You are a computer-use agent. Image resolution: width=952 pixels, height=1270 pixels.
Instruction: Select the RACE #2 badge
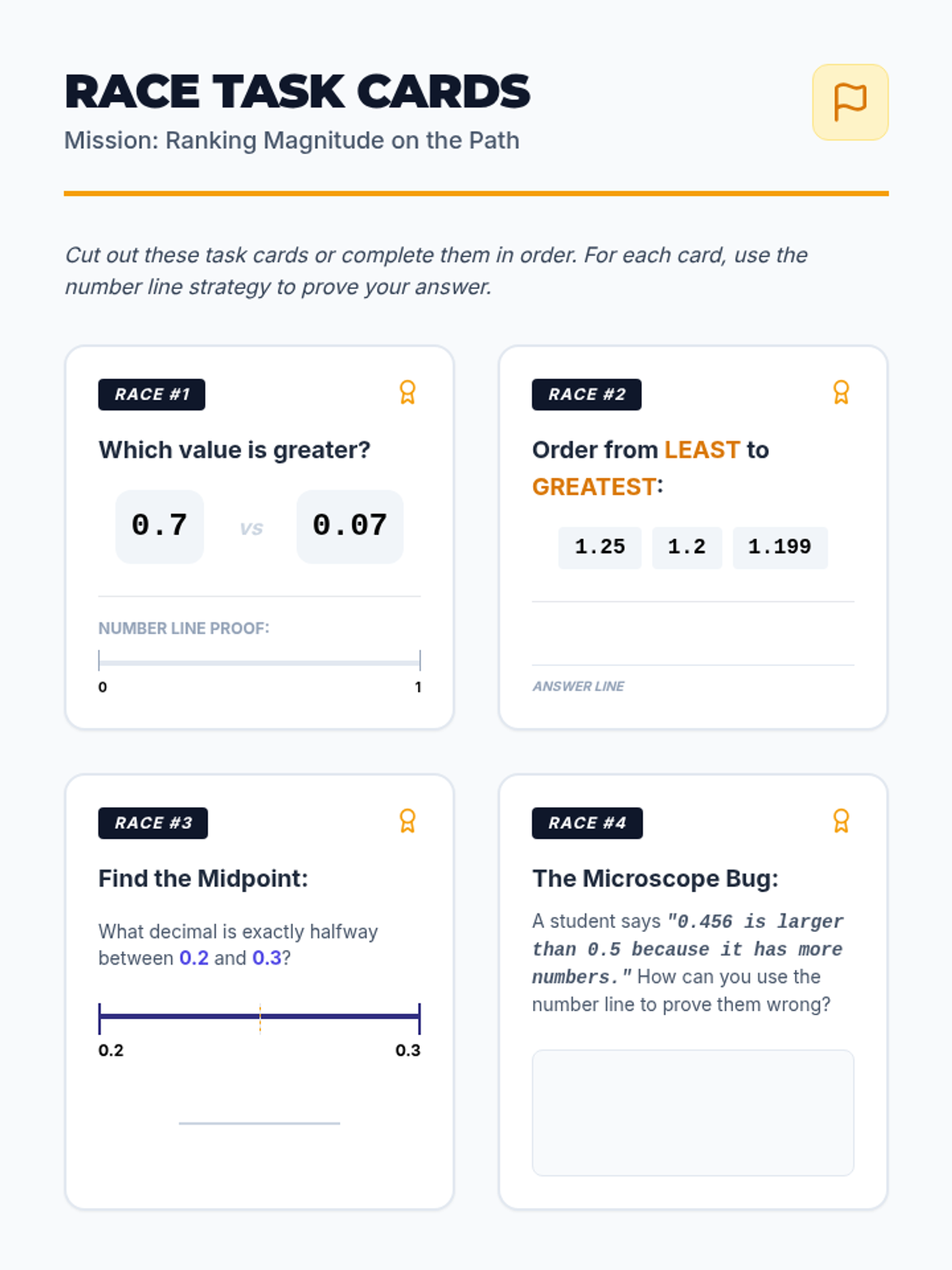tap(586, 394)
